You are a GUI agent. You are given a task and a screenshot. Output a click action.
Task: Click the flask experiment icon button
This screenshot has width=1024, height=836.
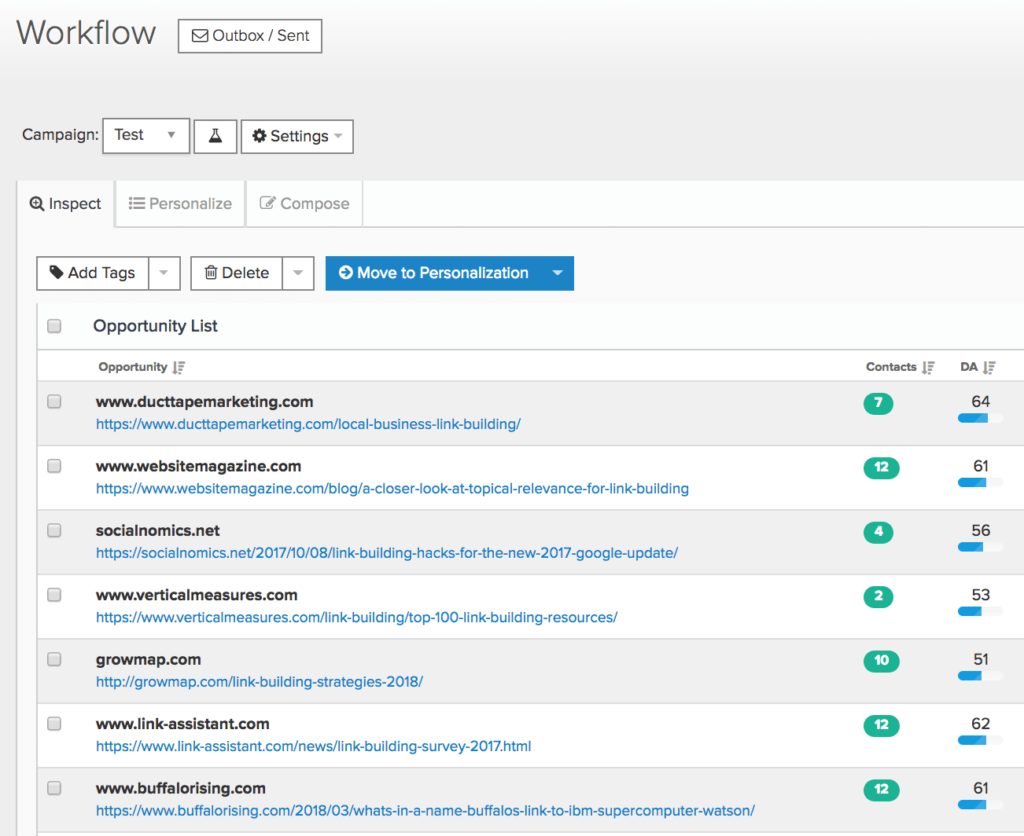pos(215,136)
